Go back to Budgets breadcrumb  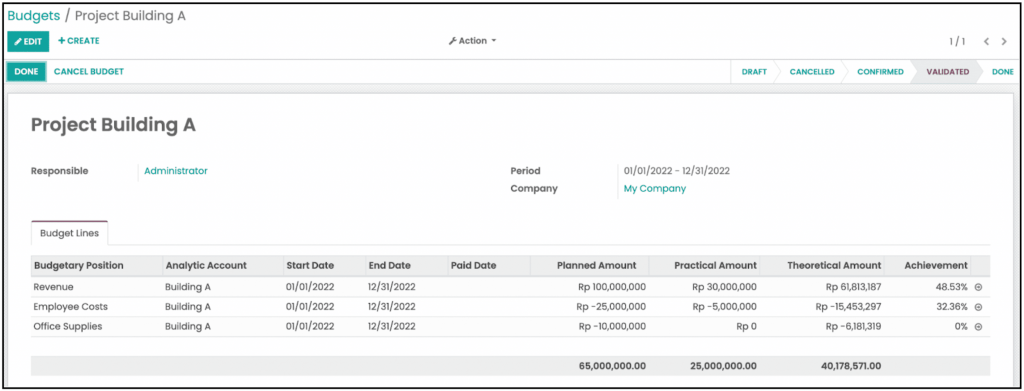pyautogui.click(x=34, y=16)
